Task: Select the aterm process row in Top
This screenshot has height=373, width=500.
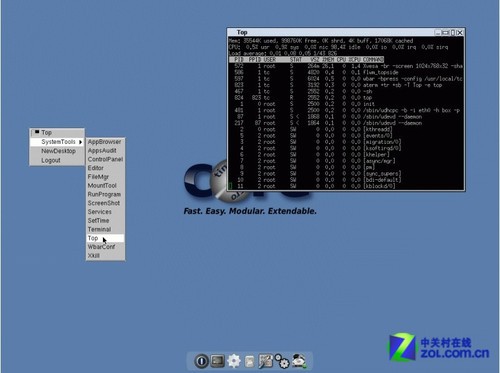Action: click(x=346, y=85)
